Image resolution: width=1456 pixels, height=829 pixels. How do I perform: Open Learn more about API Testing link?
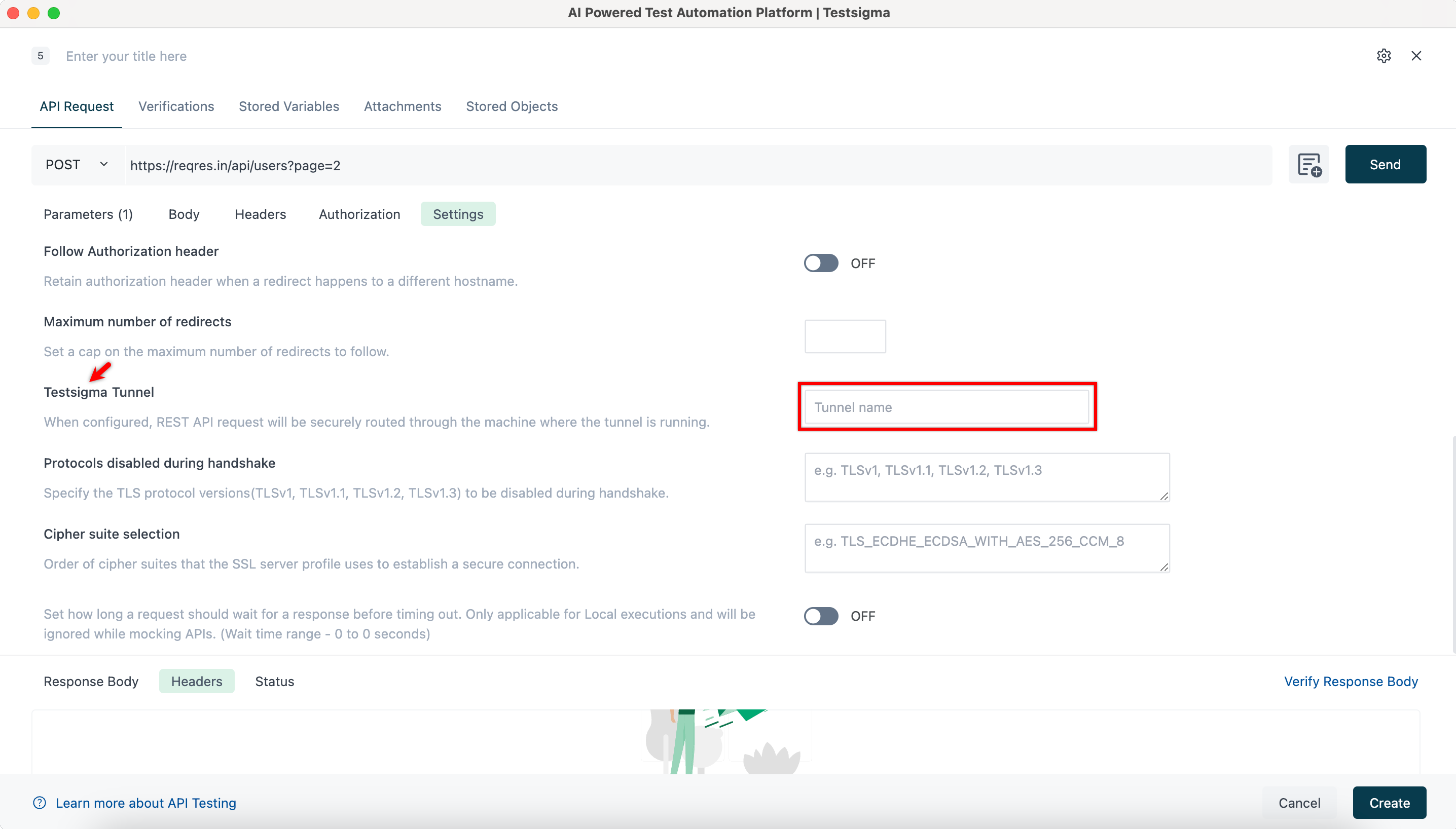(x=146, y=803)
